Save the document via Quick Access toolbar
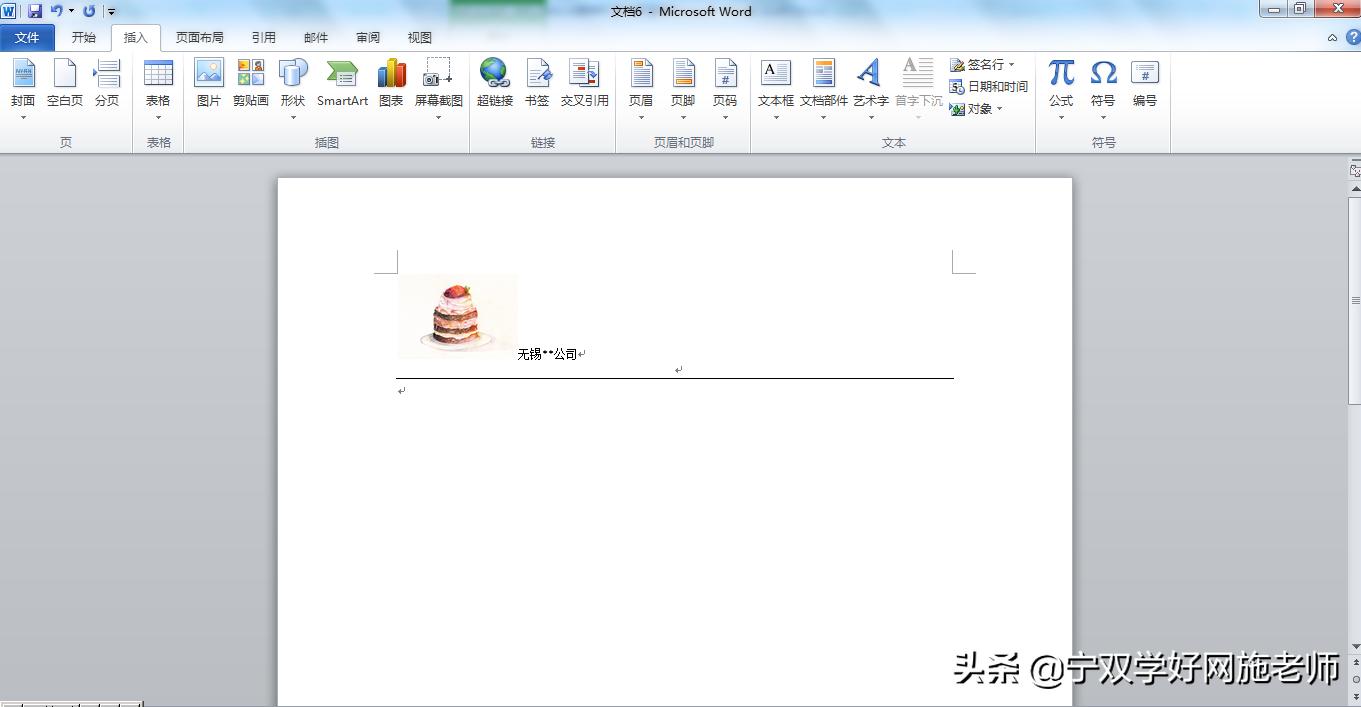Screen dimensions: 1361x707 tap(37, 11)
